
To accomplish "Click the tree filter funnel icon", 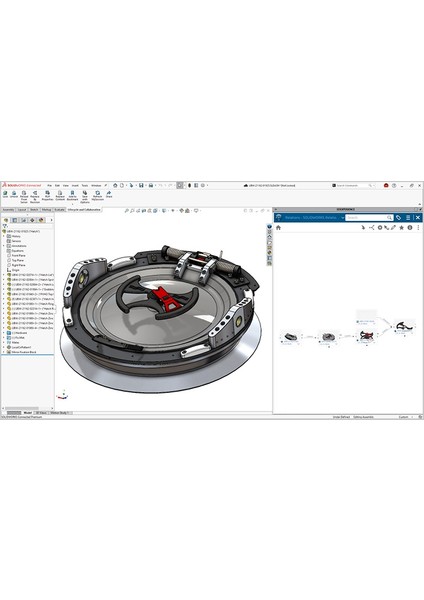I will tap(5, 226).
